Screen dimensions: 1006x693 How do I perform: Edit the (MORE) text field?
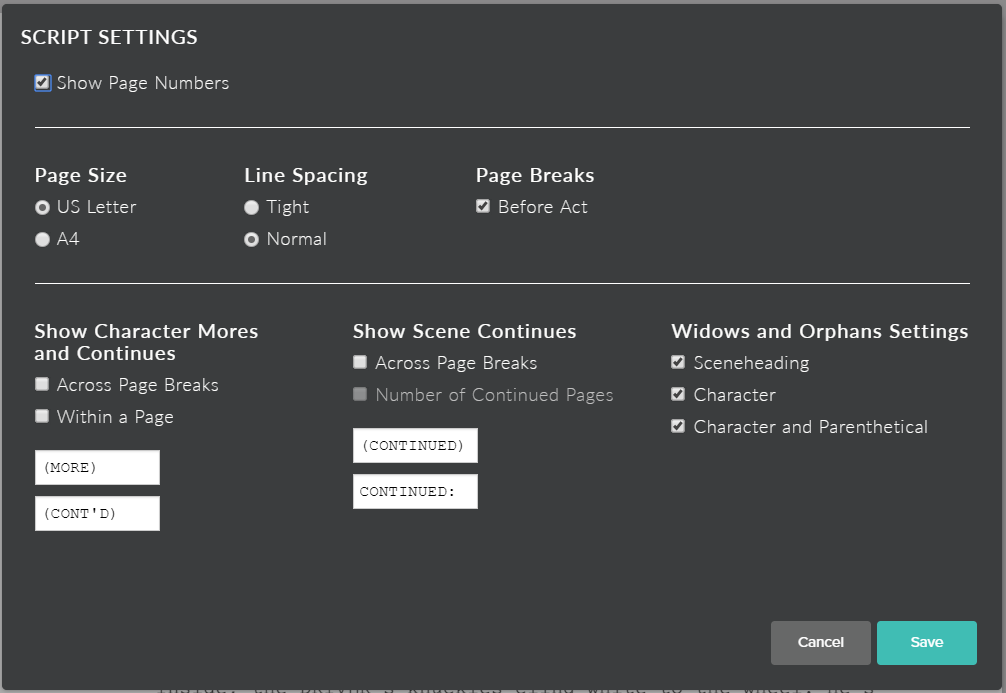tap(98, 467)
